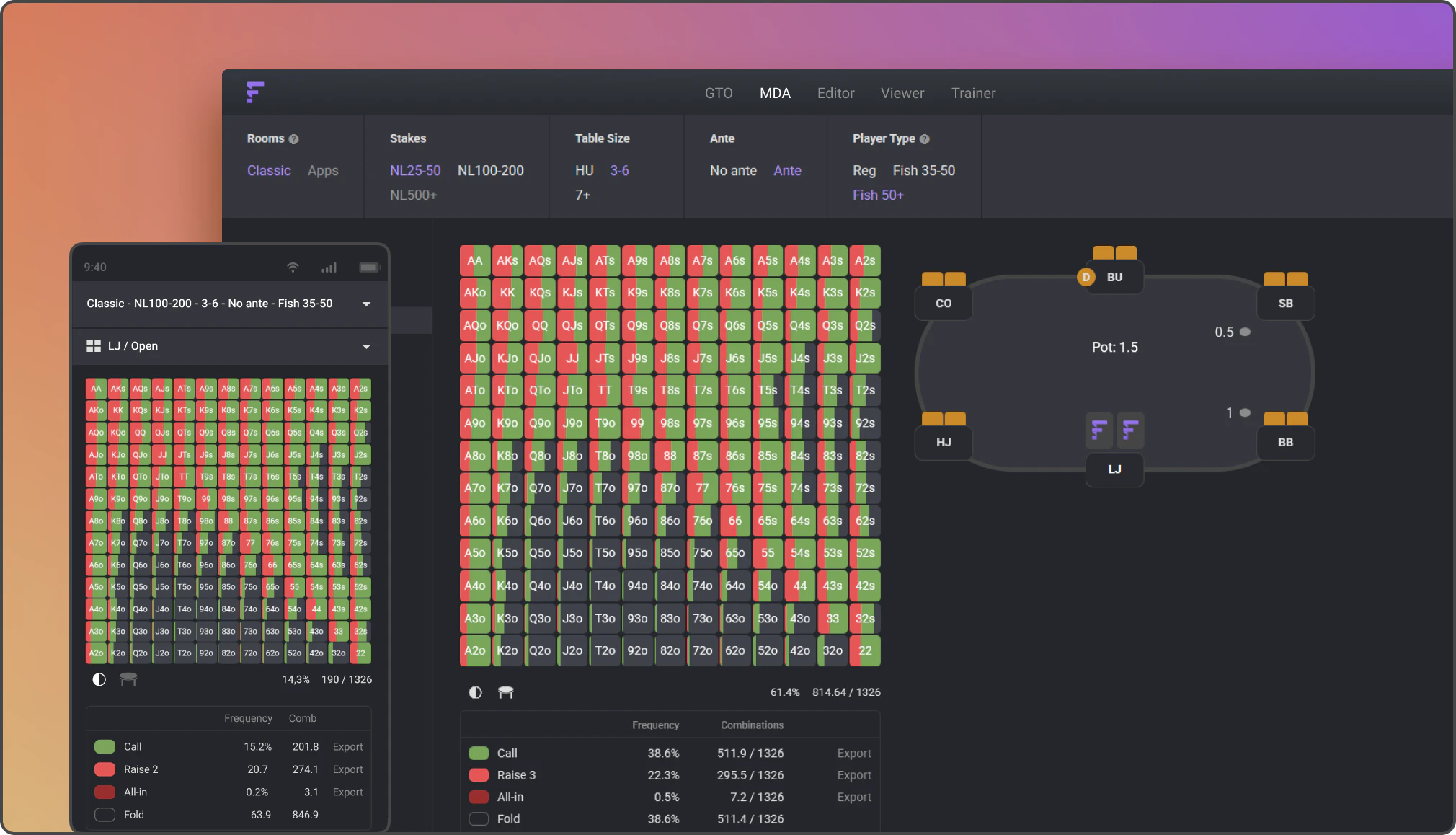Image resolution: width=1456 pixels, height=835 pixels.
Task: Toggle contrast icon in mobile panel
Action: click(99, 679)
